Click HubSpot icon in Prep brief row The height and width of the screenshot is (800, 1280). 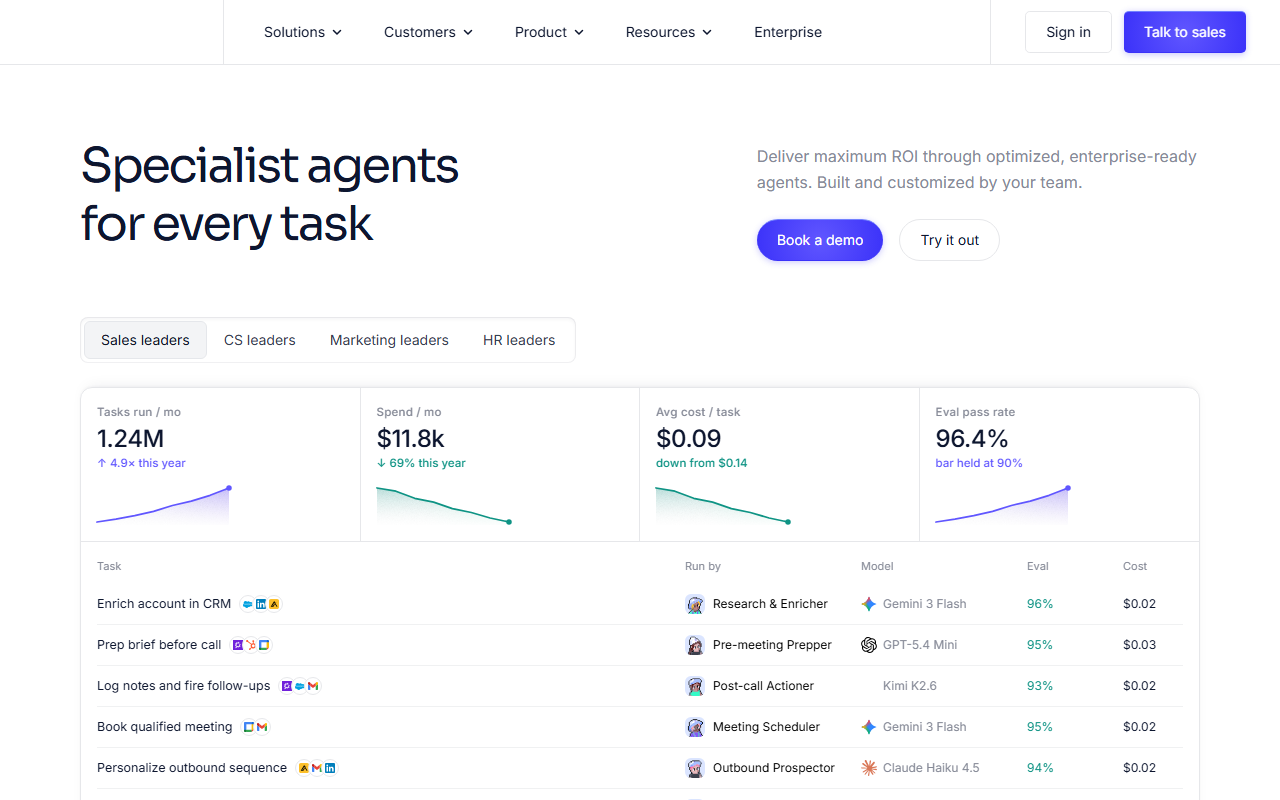coord(251,645)
